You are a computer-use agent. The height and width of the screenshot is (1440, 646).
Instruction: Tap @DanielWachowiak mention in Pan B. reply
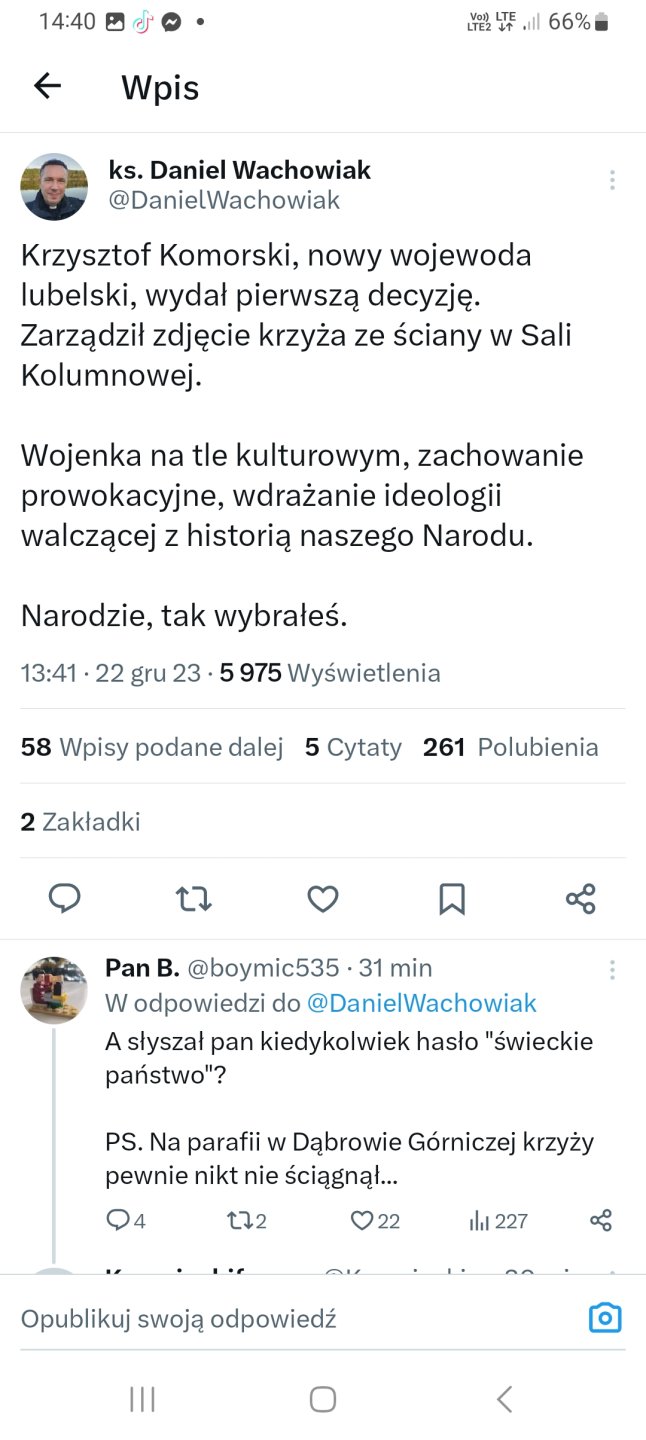[421, 1003]
